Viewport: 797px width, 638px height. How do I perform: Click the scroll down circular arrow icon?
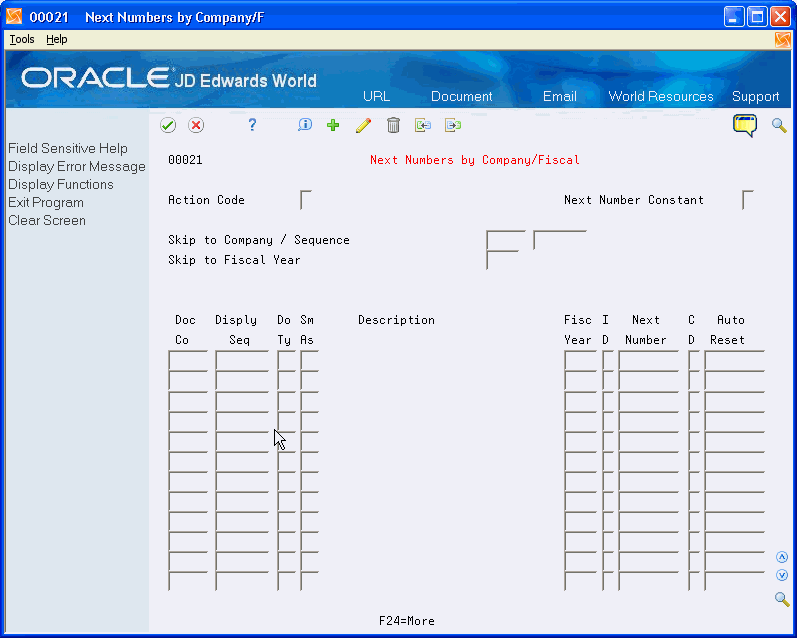(782, 575)
